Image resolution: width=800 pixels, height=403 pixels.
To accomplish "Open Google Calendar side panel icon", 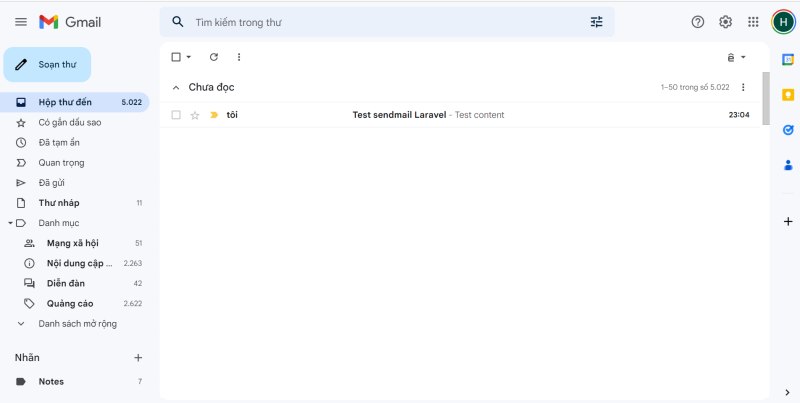I will (x=788, y=60).
